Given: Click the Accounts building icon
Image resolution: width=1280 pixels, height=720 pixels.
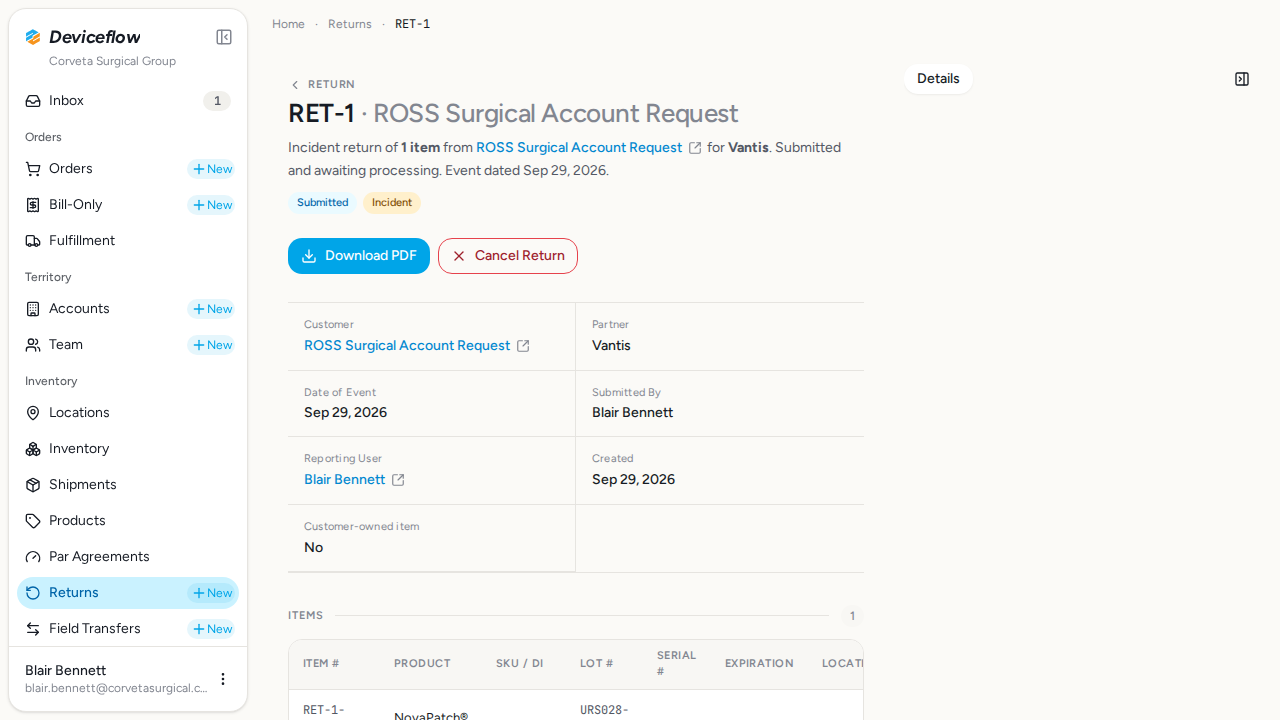Looking at the screenshot, I should tap(33, 309).
